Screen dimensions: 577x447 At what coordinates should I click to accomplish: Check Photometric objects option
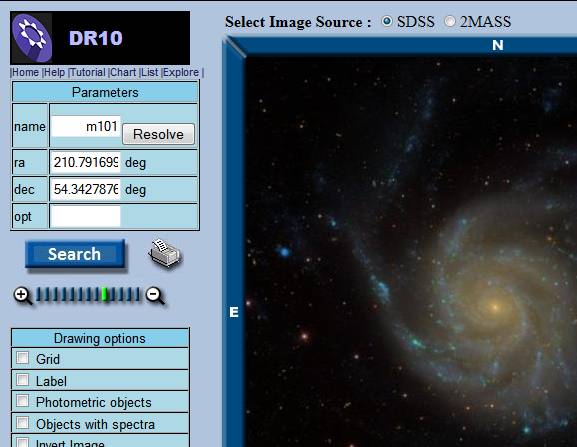point(22,401)
